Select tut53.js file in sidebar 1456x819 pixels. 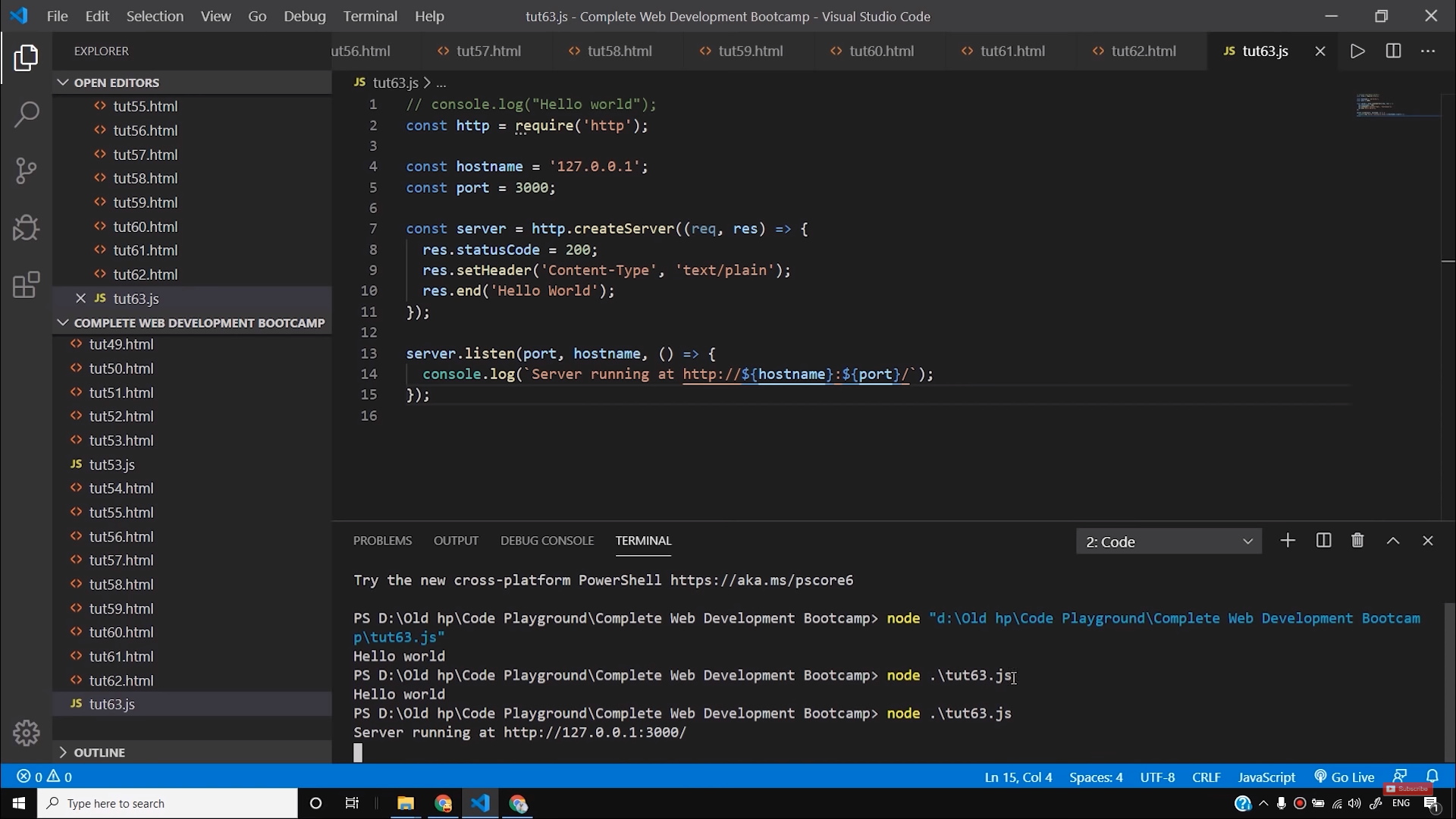pyautogui.click(x=112, y=464)
